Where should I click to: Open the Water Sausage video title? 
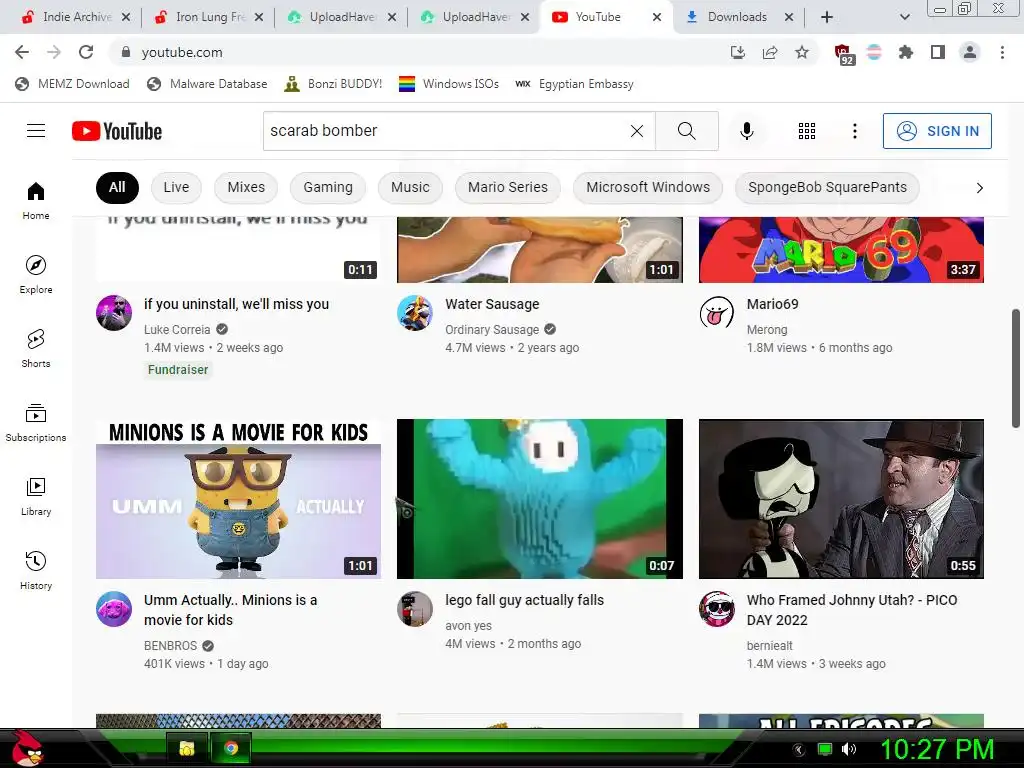click(492, 304)
